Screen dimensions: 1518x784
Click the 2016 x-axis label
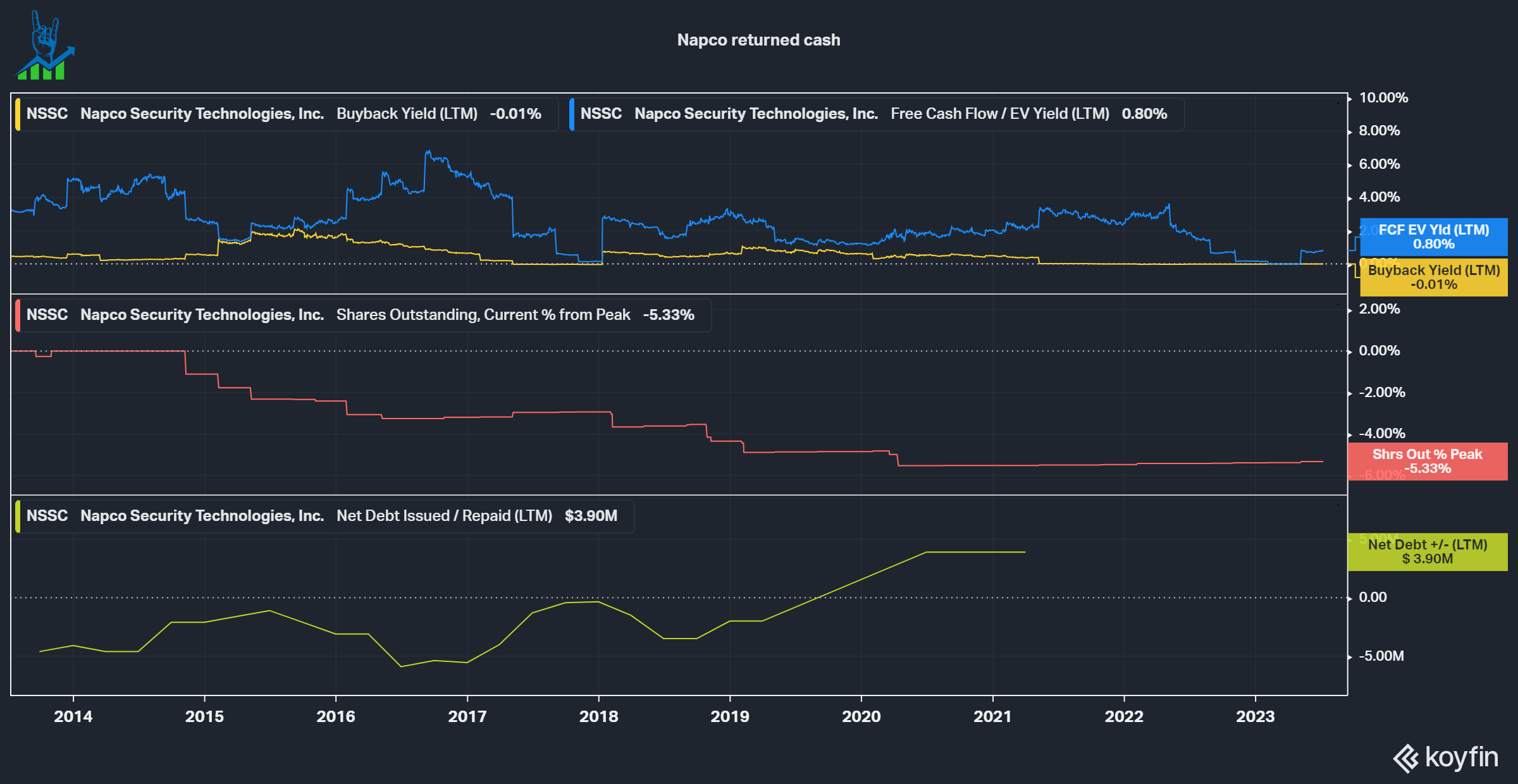(336, 716)
